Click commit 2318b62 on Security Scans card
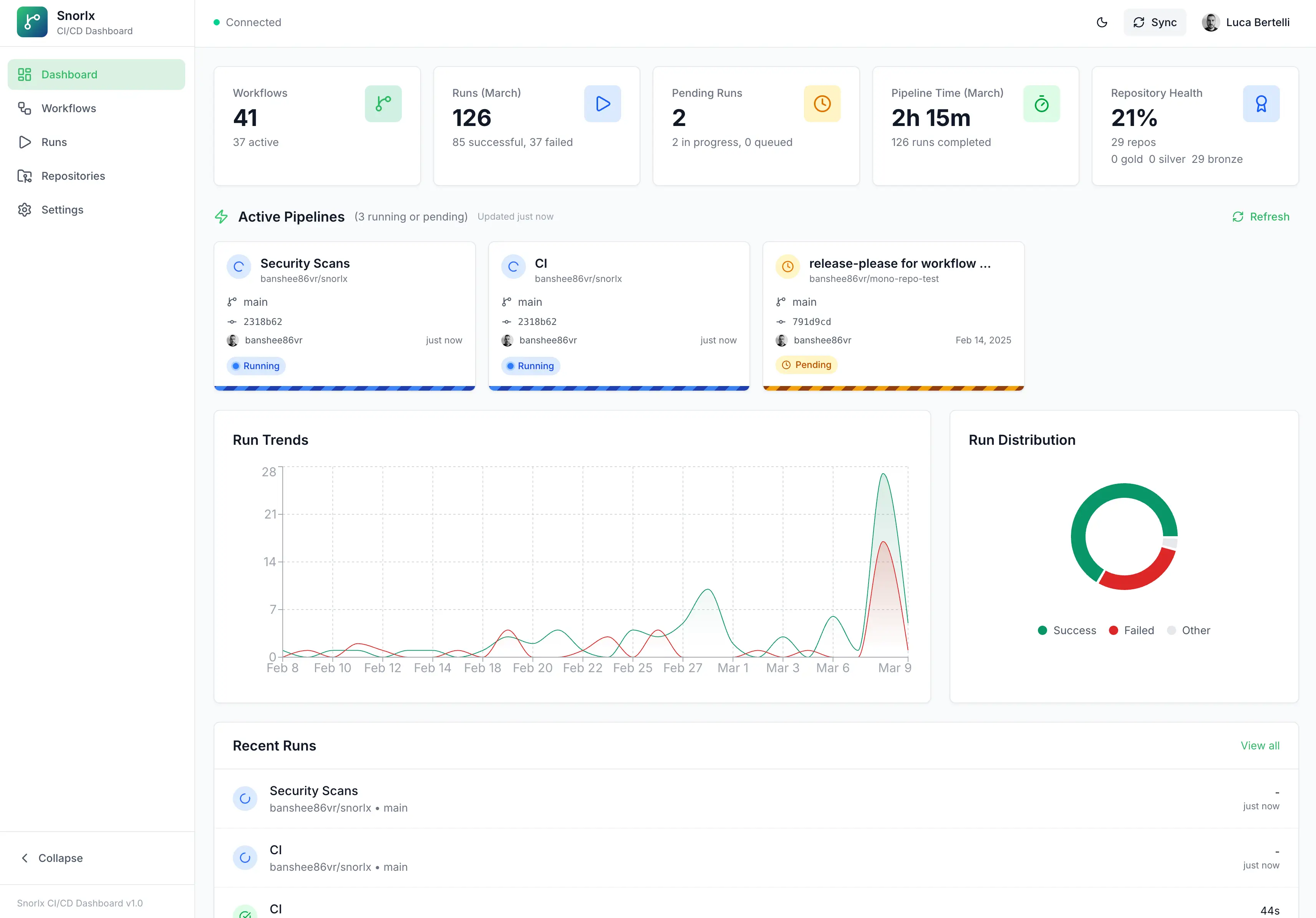This screenshot has height=918, width=1316. point(262,322)
